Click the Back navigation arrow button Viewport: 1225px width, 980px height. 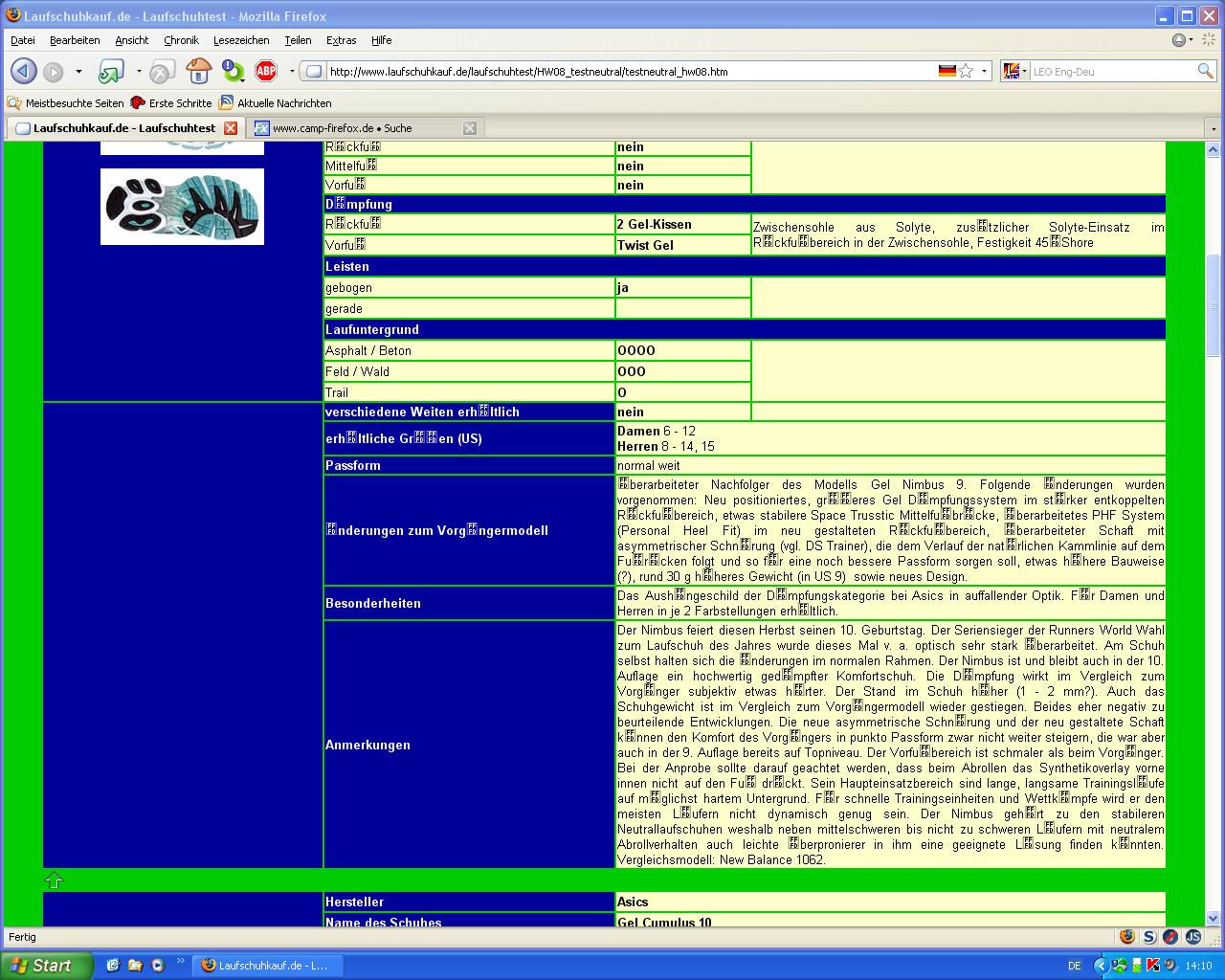(24, 72)
